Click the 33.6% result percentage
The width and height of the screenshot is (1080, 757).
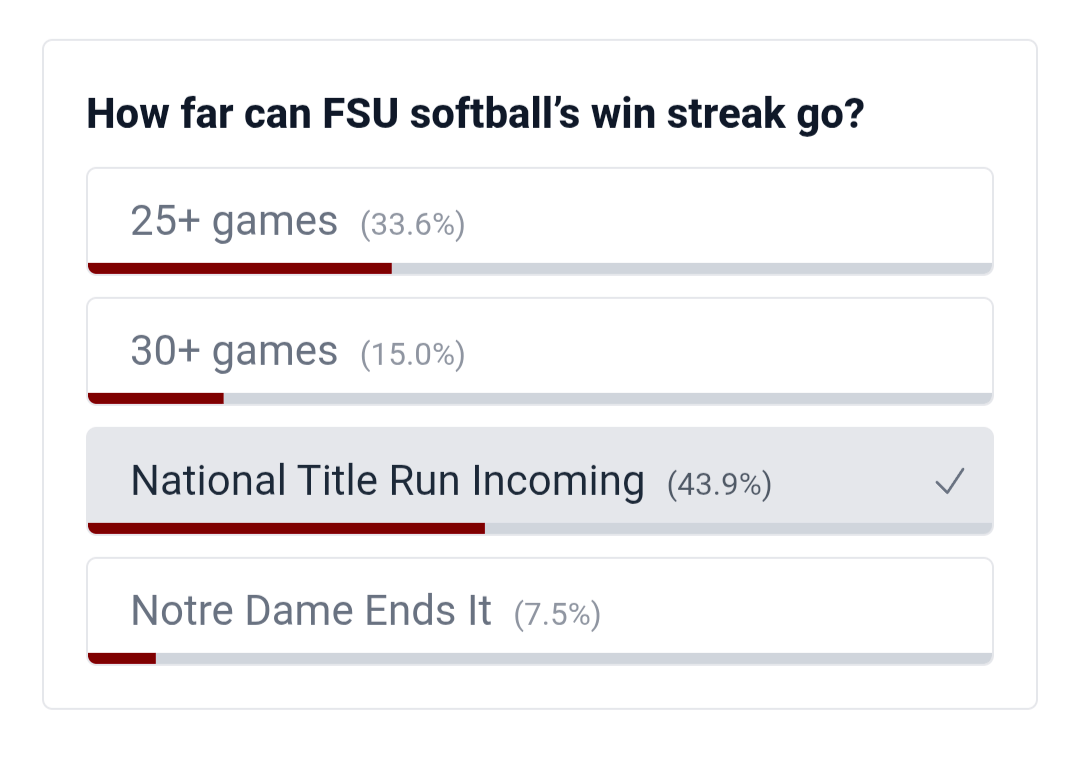pyautogui.click(x=413, y=225)
